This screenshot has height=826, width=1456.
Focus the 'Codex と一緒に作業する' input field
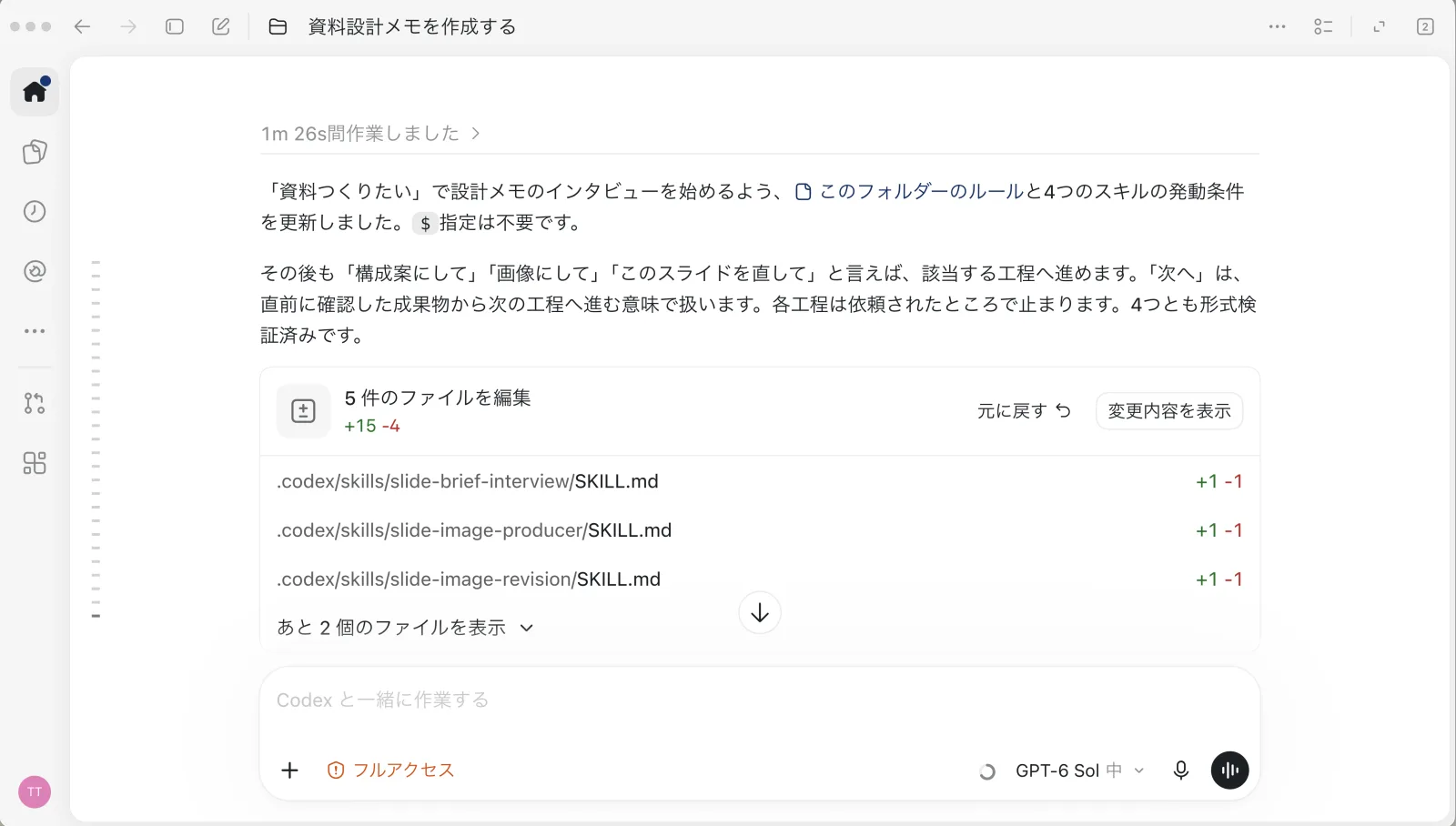coord(760,700)
